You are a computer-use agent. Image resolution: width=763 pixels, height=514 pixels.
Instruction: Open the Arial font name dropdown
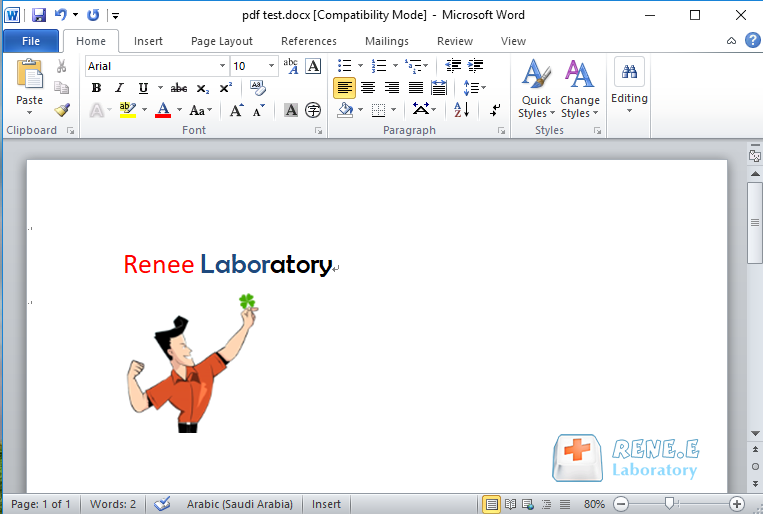(222, 66)
